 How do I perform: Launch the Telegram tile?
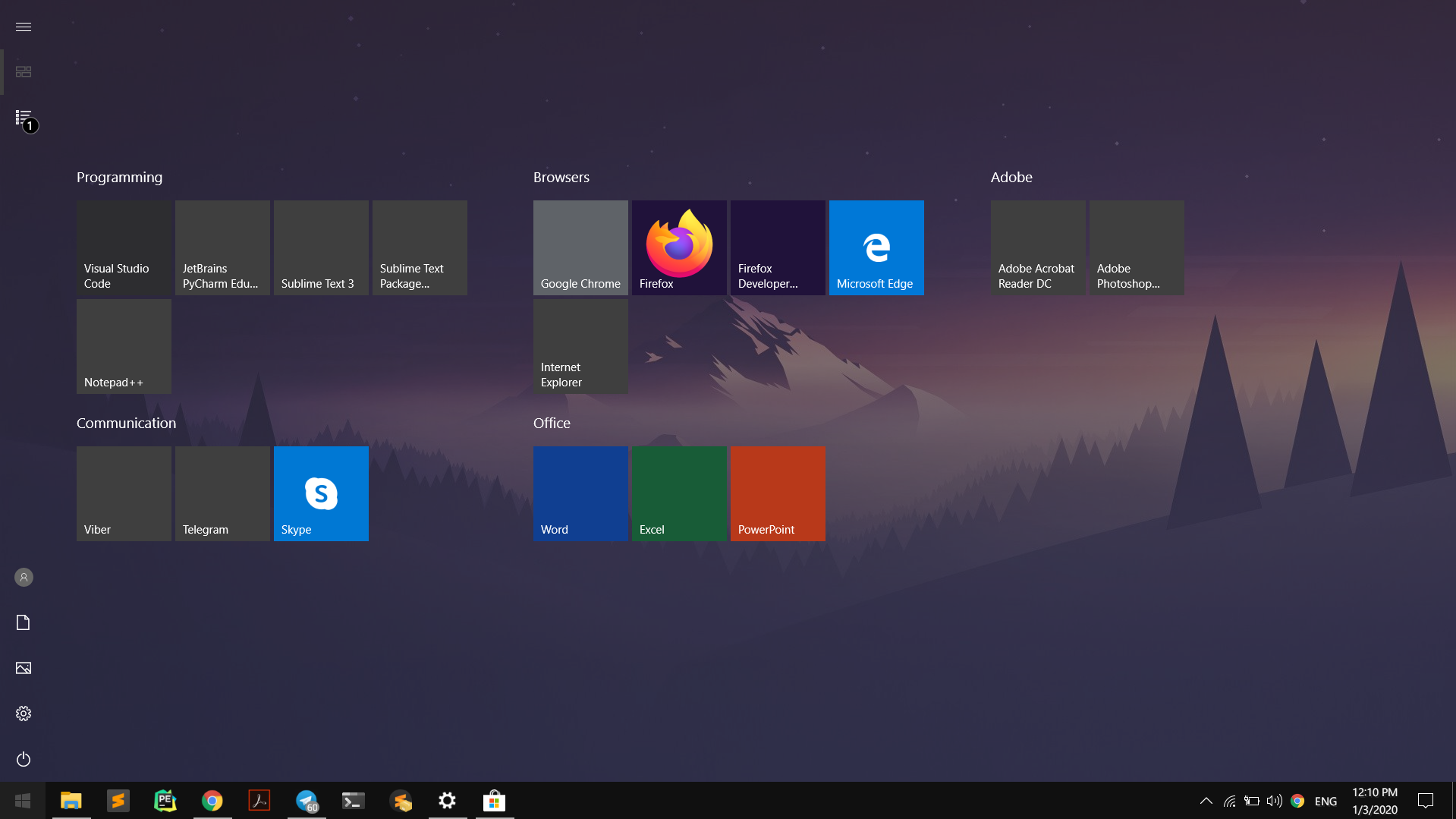pyautogui.click(x=222, y=493)
